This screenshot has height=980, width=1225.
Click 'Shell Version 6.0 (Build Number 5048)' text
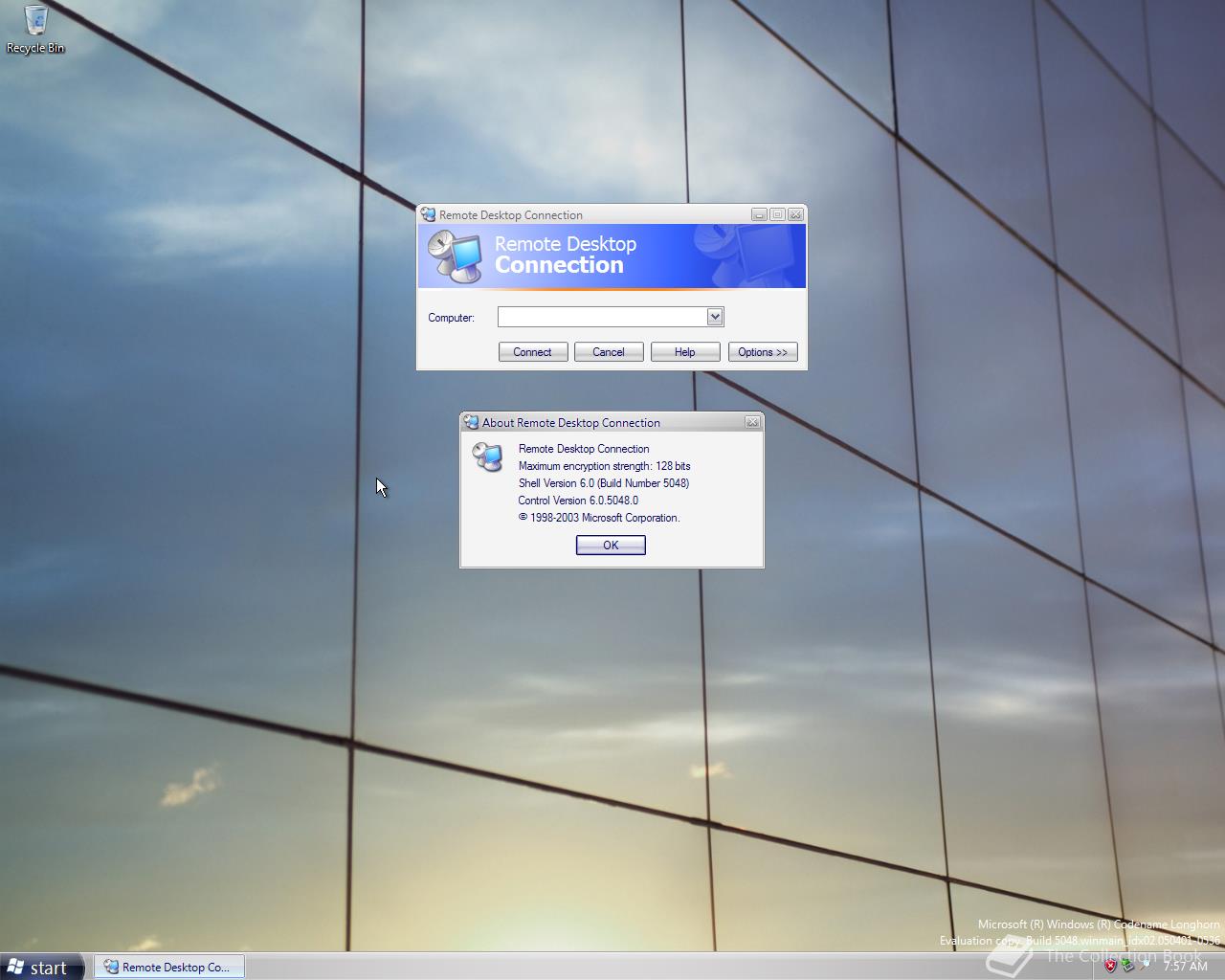tap(604, 483)
